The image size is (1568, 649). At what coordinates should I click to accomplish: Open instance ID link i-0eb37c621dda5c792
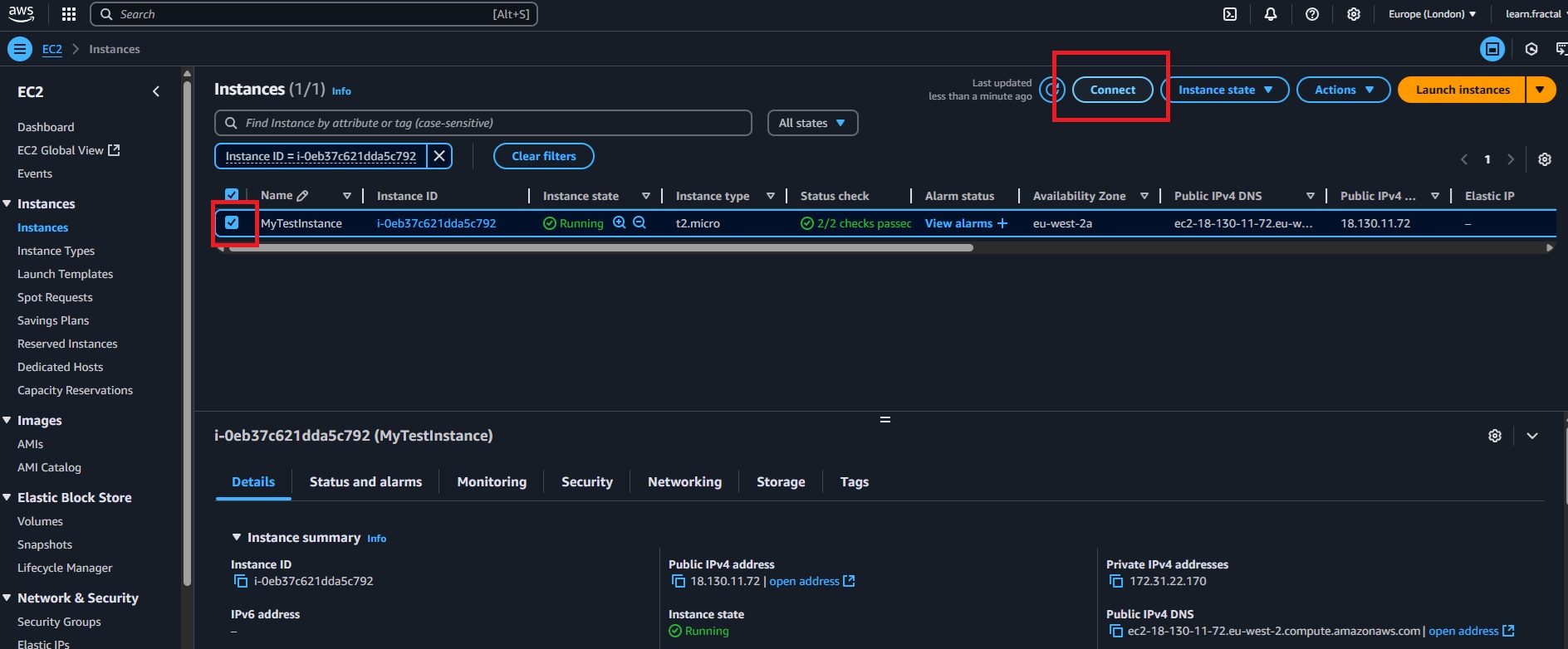pos(436,223)
